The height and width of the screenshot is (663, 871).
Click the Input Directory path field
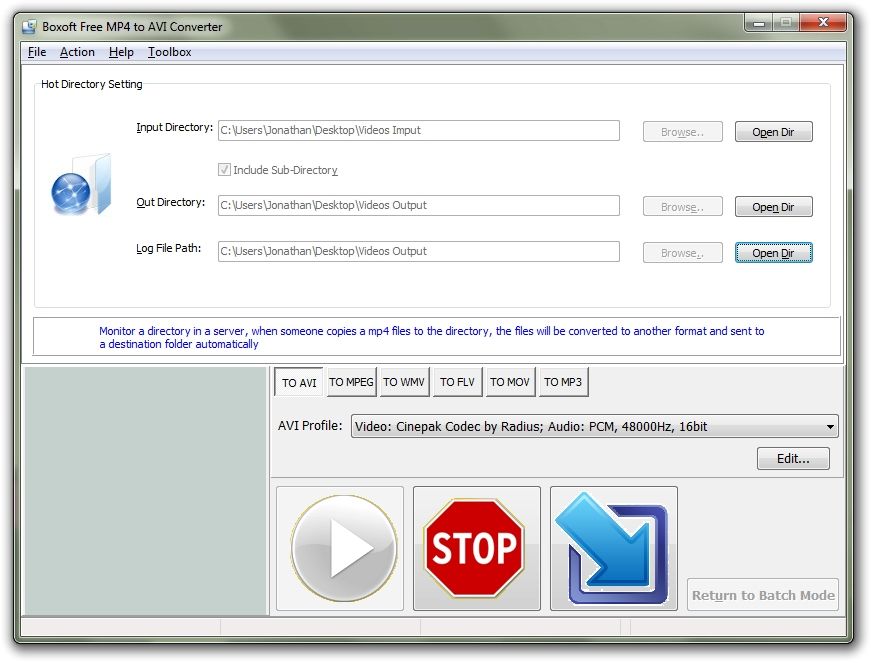click(x=419, y=130)
